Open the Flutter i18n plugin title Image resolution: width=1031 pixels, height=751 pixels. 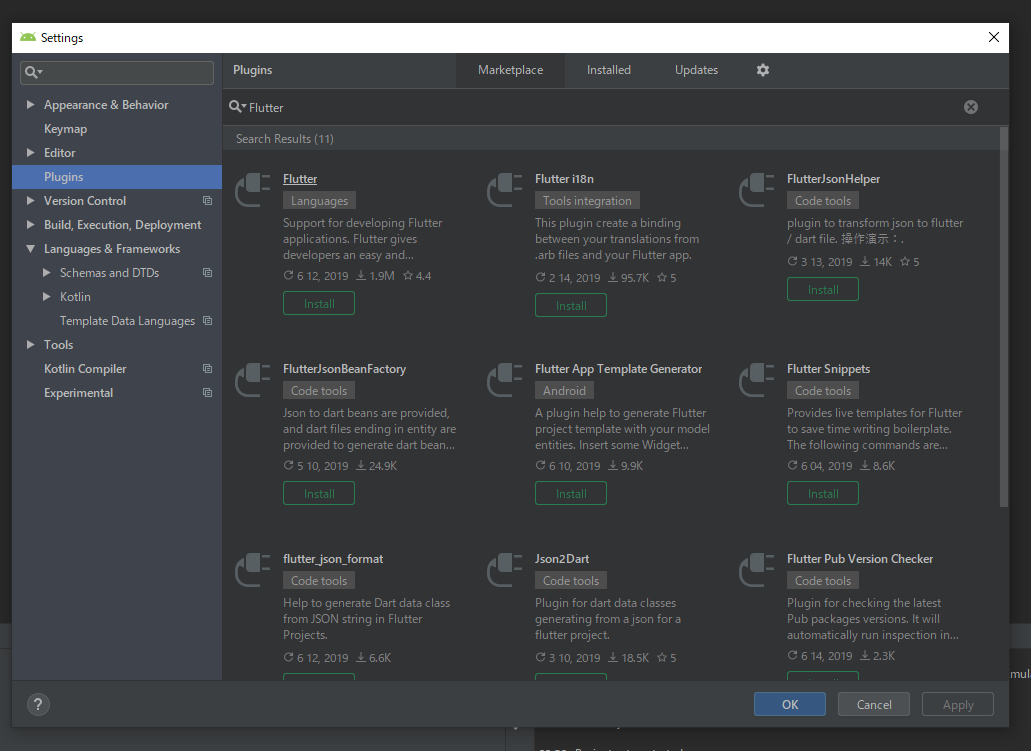click(564, 179)
